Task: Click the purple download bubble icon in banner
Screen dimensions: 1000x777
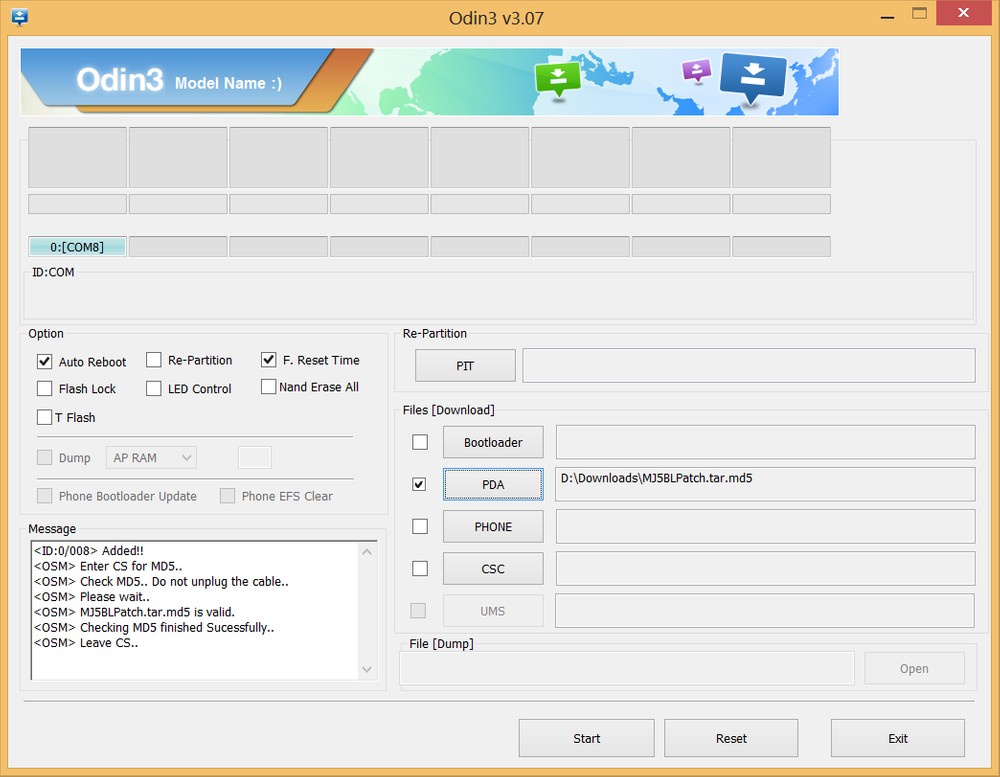Action: click(x=696, y=70)
